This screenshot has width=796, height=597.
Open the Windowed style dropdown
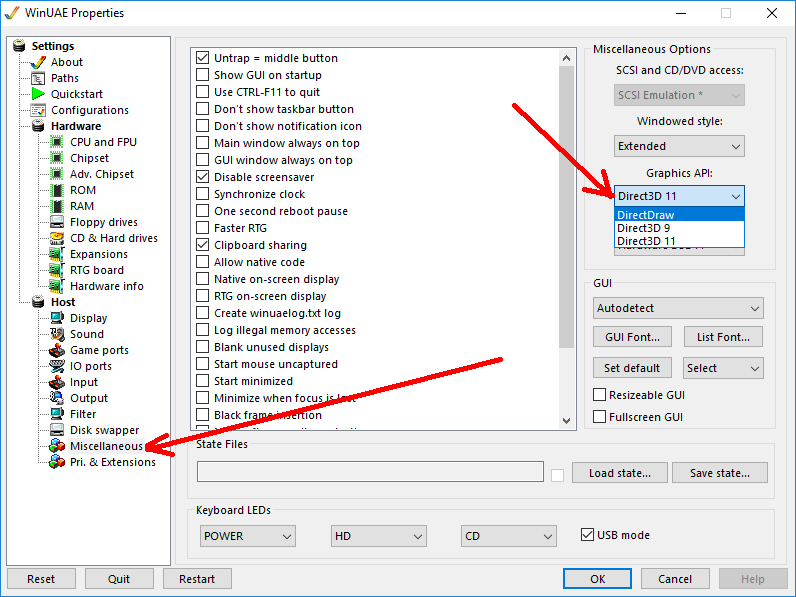679,146
